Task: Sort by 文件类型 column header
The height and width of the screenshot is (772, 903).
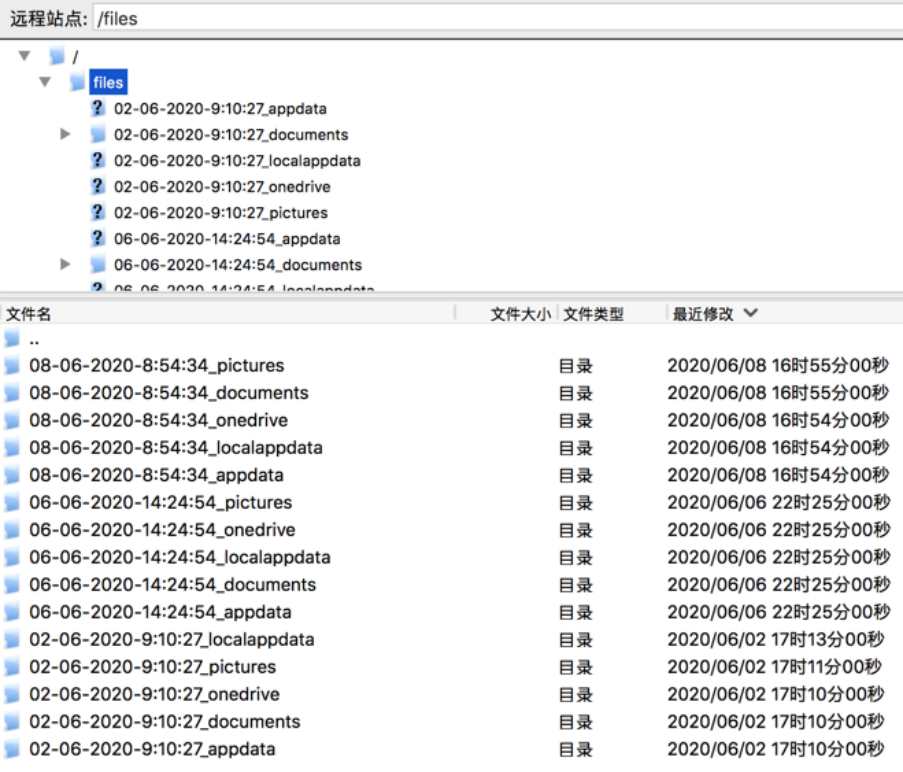Action: [594, 314]
